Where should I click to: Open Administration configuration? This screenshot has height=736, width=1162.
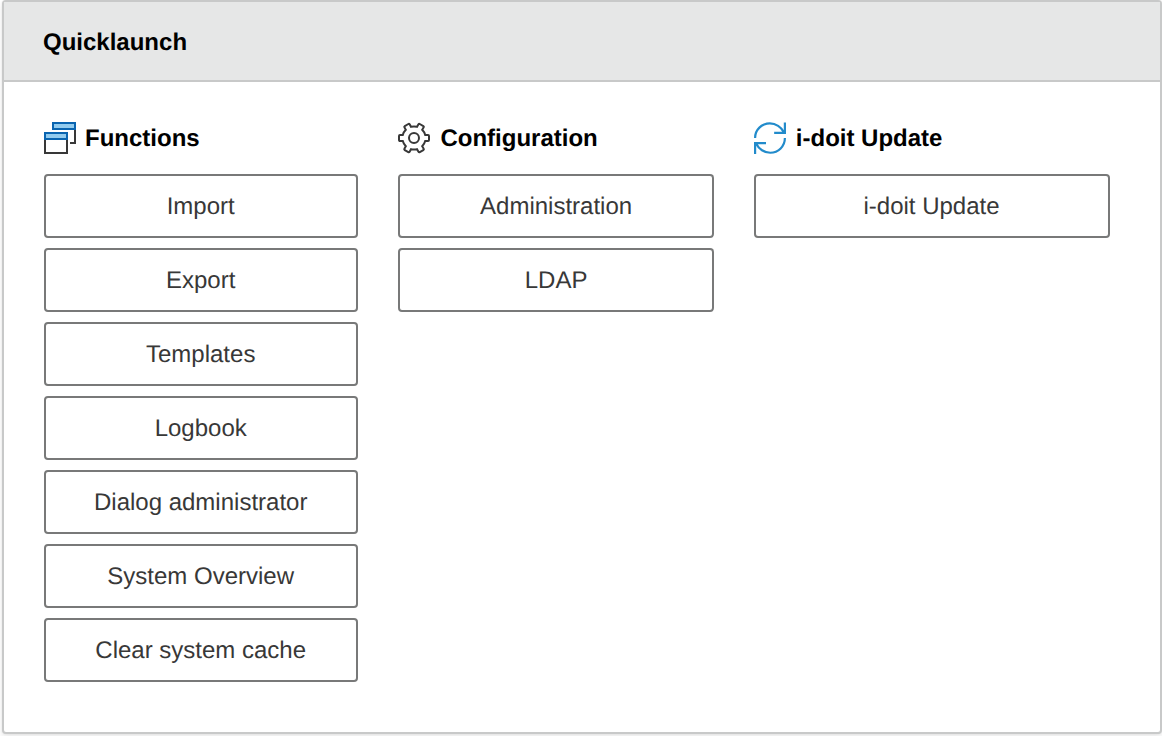coord(556,206)
